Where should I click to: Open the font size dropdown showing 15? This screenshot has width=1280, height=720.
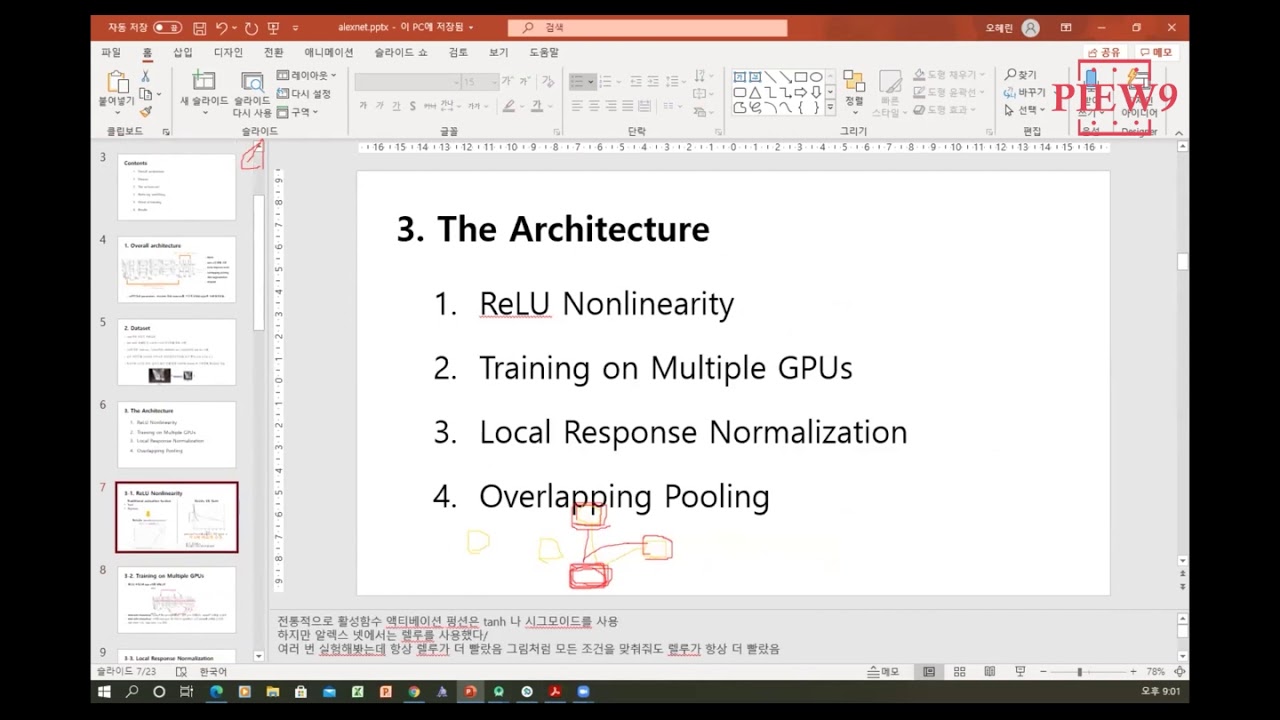[x=480, y=82]
